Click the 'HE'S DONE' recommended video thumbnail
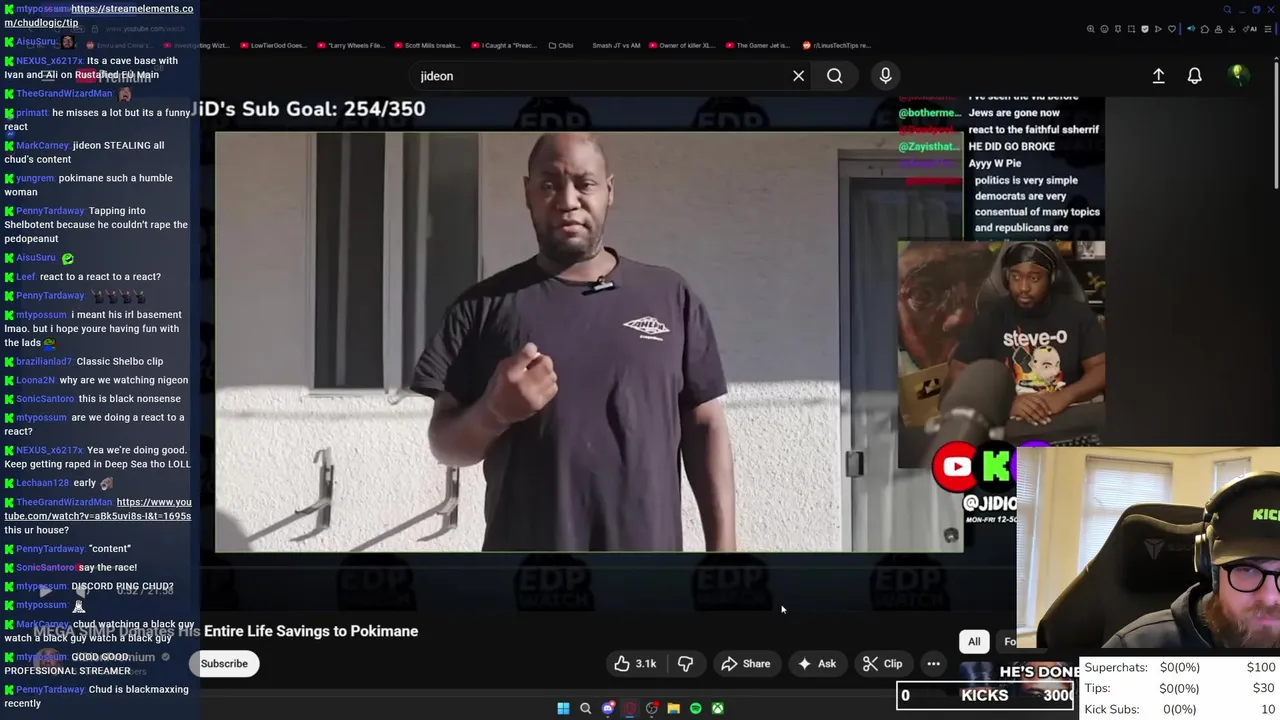Viewport: 1280px width, 720px height. point(1019,672)
